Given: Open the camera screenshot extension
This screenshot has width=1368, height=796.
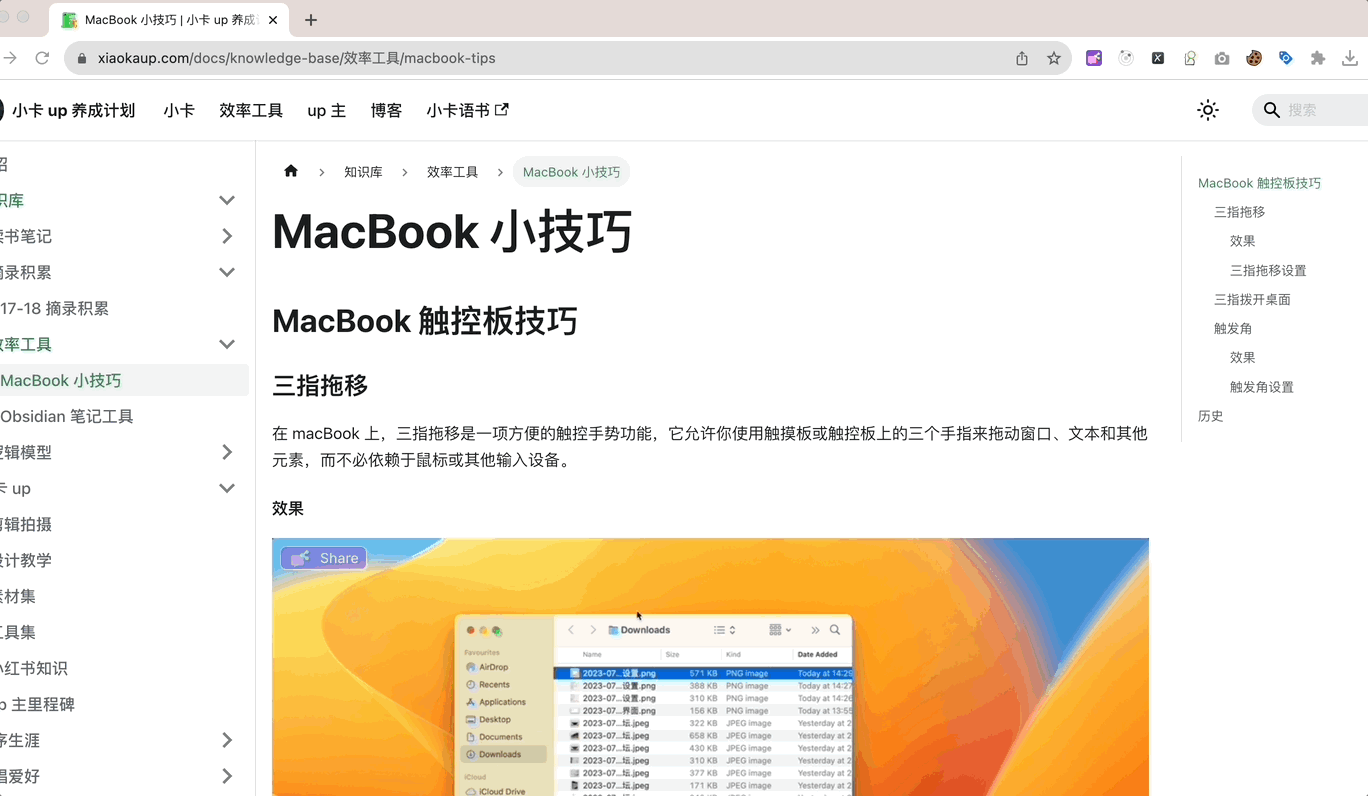Looking at the screenshot, I should 1222,59.
